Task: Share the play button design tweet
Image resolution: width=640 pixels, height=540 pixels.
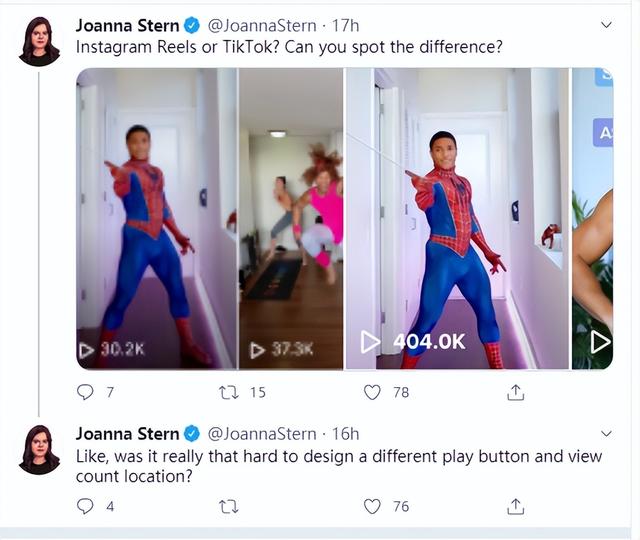Action: 516,506
